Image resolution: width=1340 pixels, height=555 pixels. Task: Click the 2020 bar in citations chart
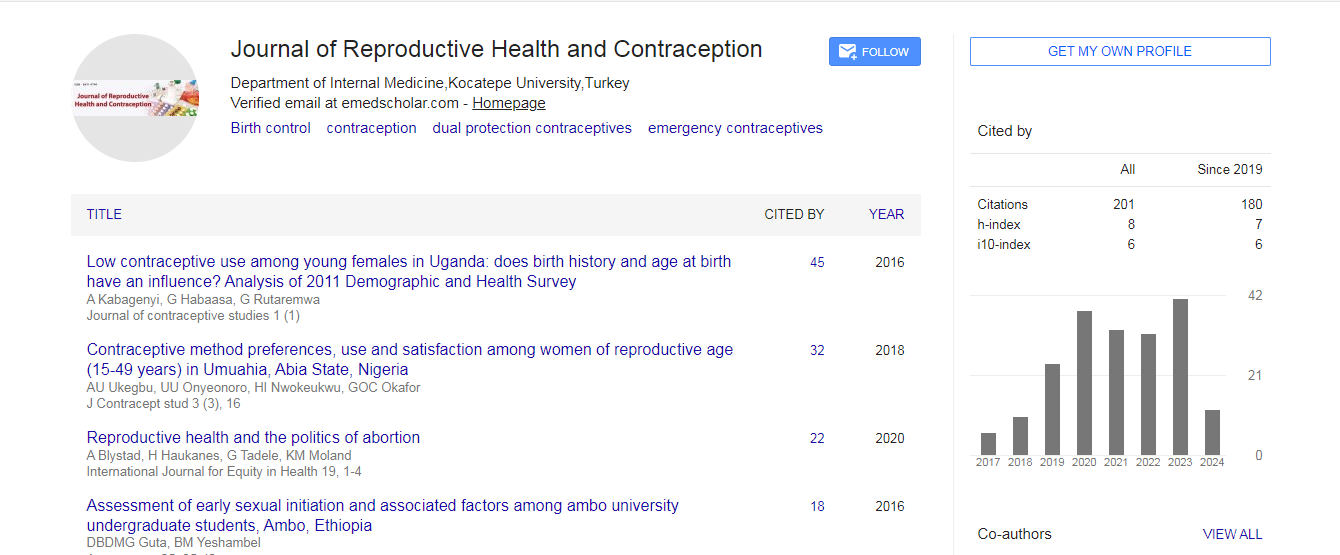click(x=1084, y=383)
